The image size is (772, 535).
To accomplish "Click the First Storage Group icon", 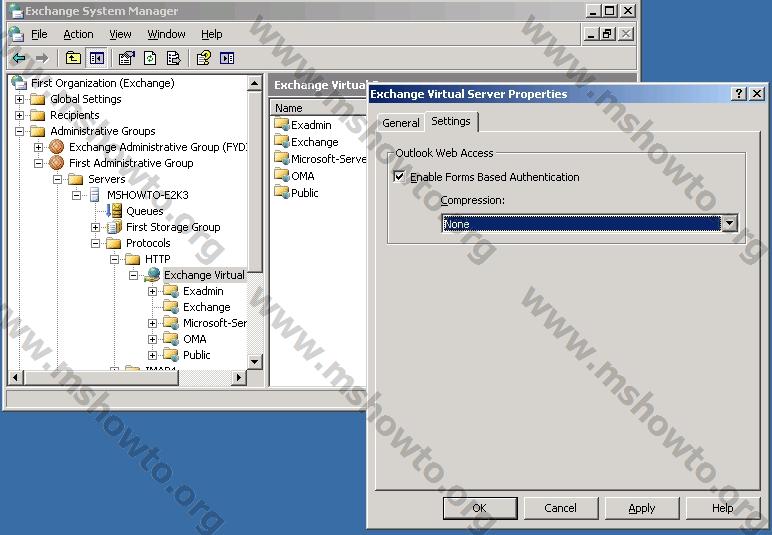I will click(x=114, y=227).
